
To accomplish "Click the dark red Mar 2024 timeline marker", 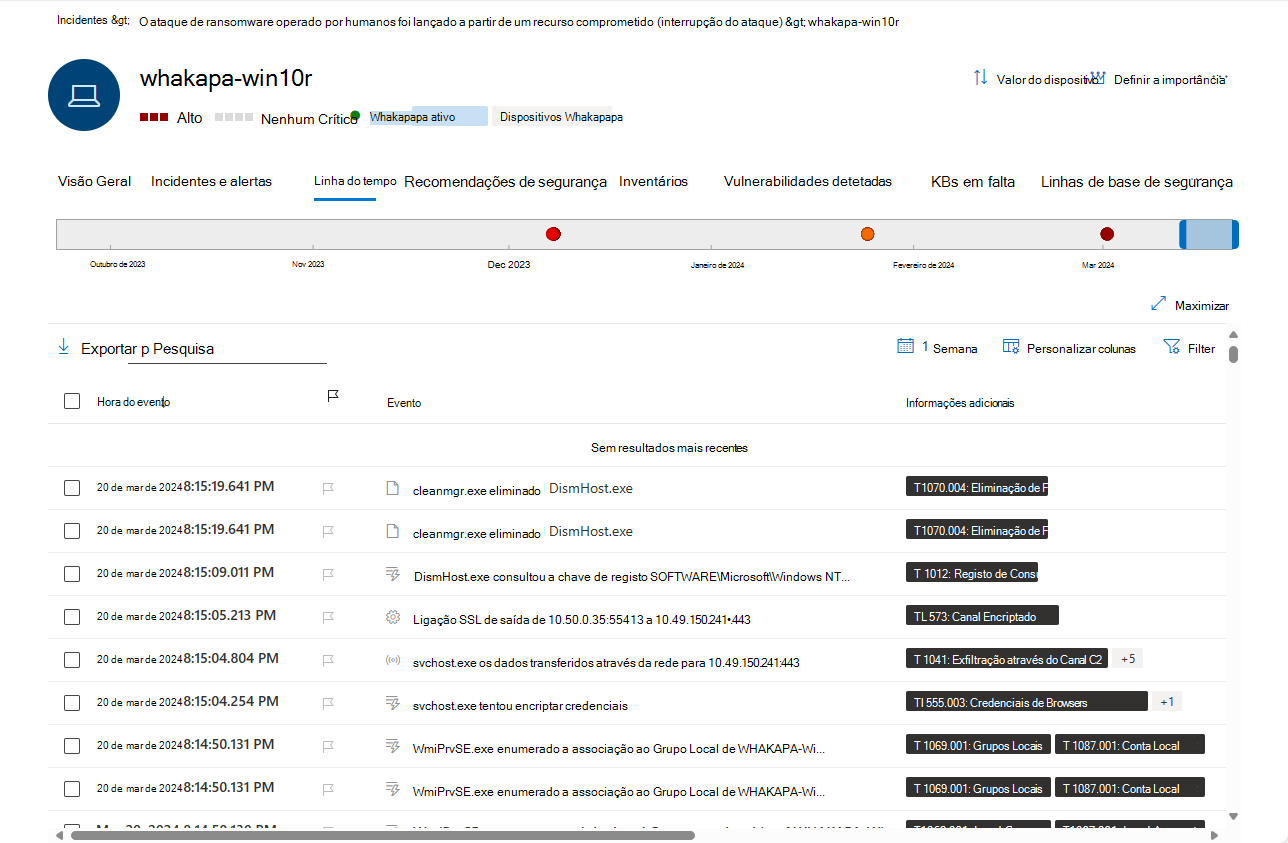I will point(1107,234).
